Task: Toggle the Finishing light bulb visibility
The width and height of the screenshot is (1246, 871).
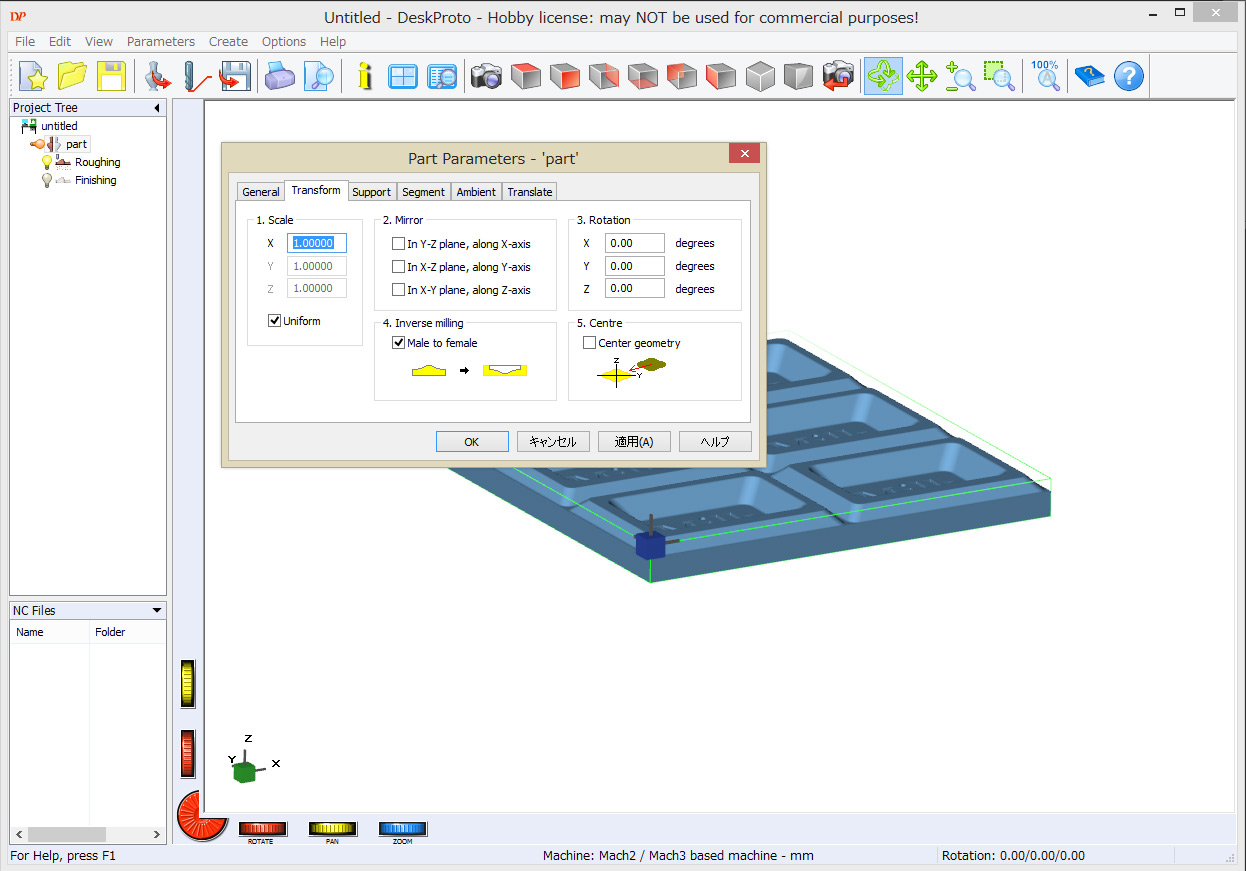Action: click(46, 180)
